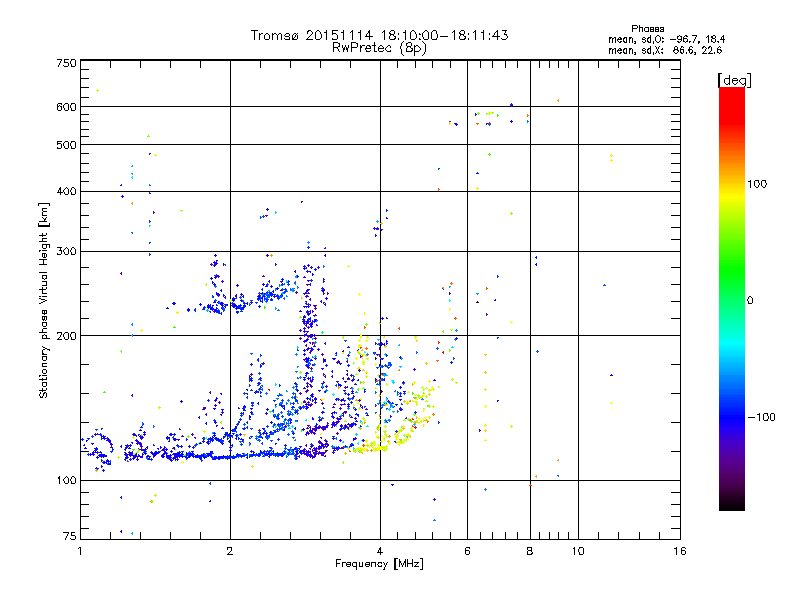Click the y-axis '600' tick label
The width and height of the screenshot is (800, 600).
pos(66,107)
